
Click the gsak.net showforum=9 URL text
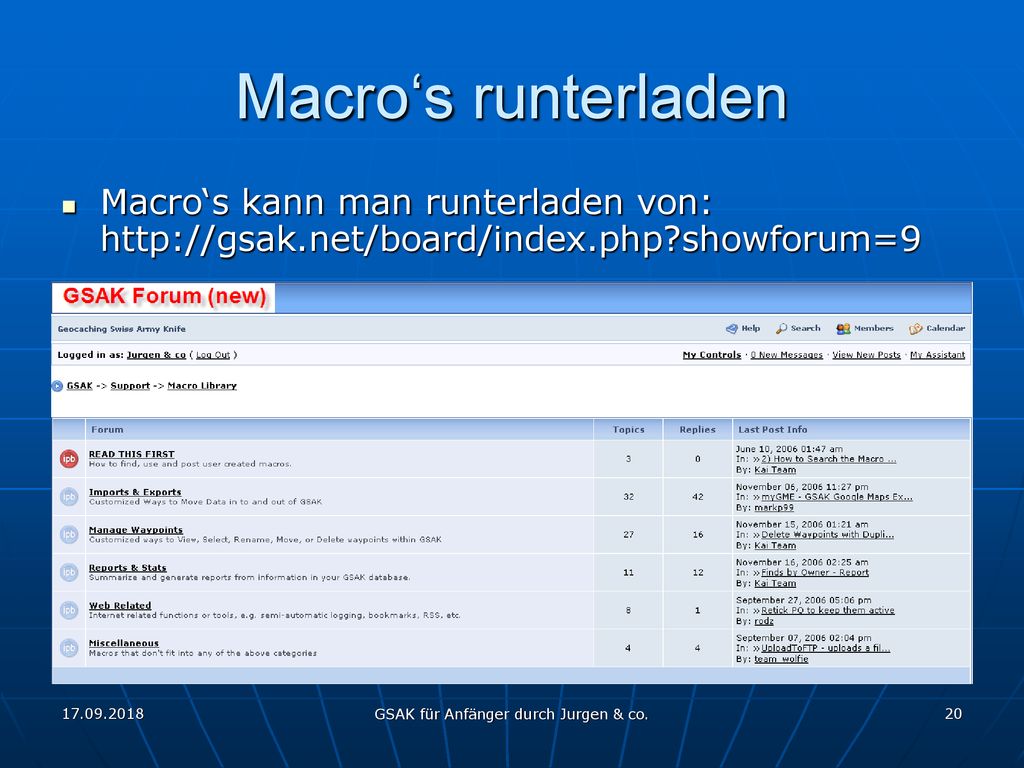[x=511, y=239]
